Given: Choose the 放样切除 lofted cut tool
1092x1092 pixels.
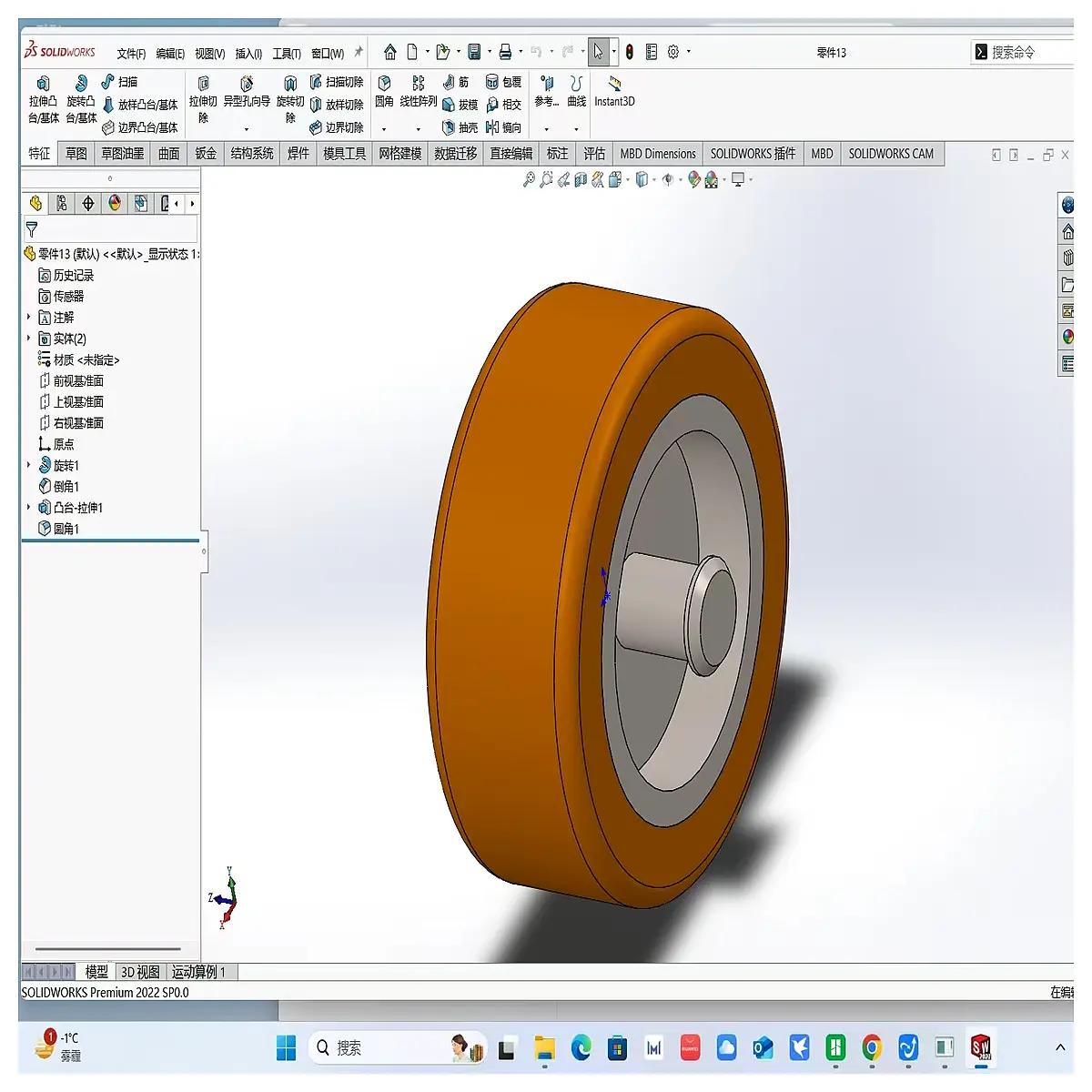Looking at the screenshot, I should 337,105.
